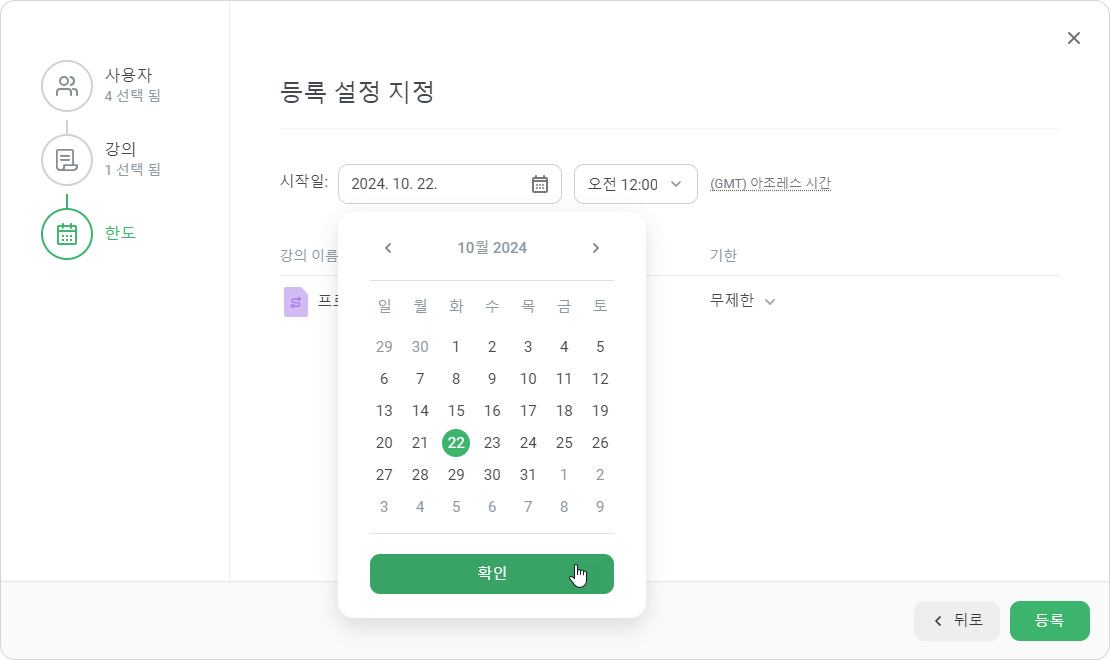
Task: Select the highlighted date 22
Action: click(456, 443)
